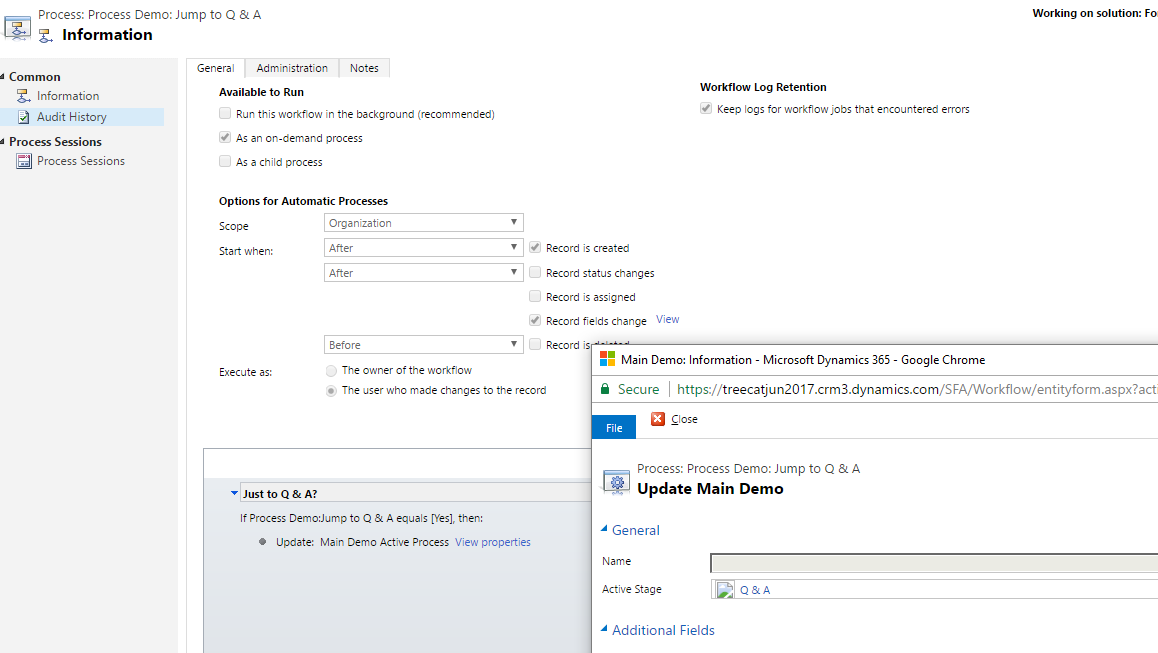Select The user who made changes radio

pos(331,391)
